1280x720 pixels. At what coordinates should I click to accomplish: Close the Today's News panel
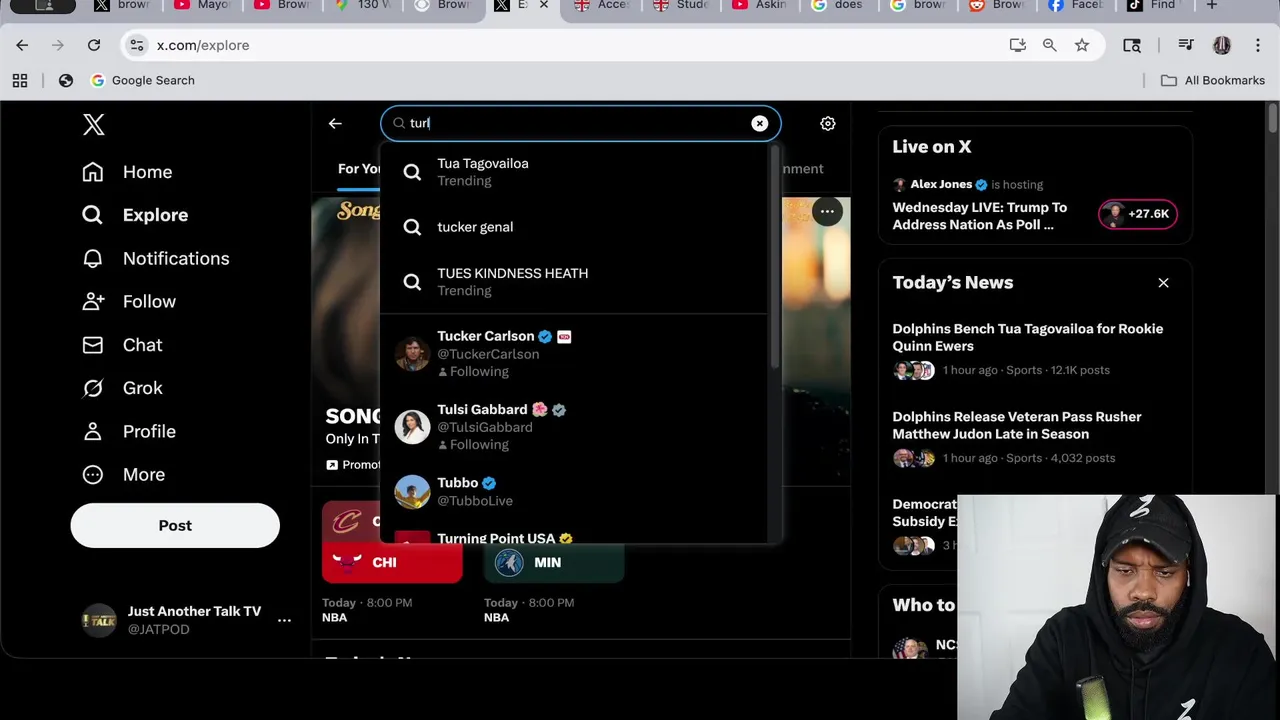click(1163, 283)
